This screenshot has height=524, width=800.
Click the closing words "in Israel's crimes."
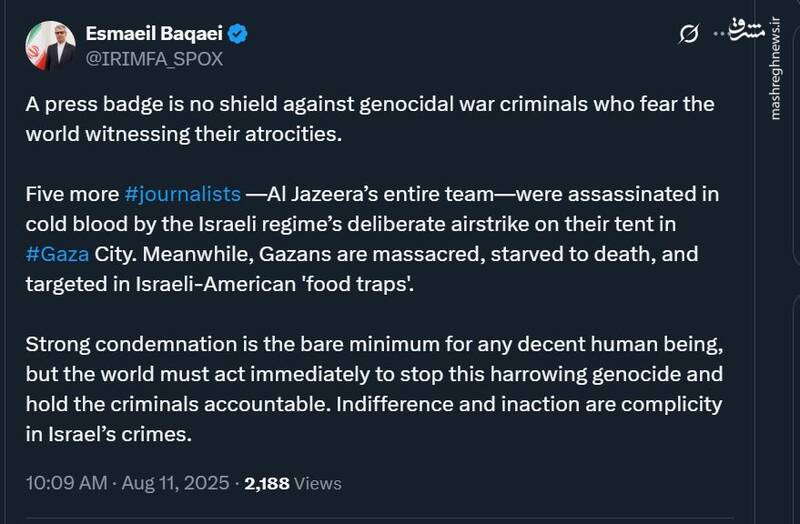click(x=105, y=435)
